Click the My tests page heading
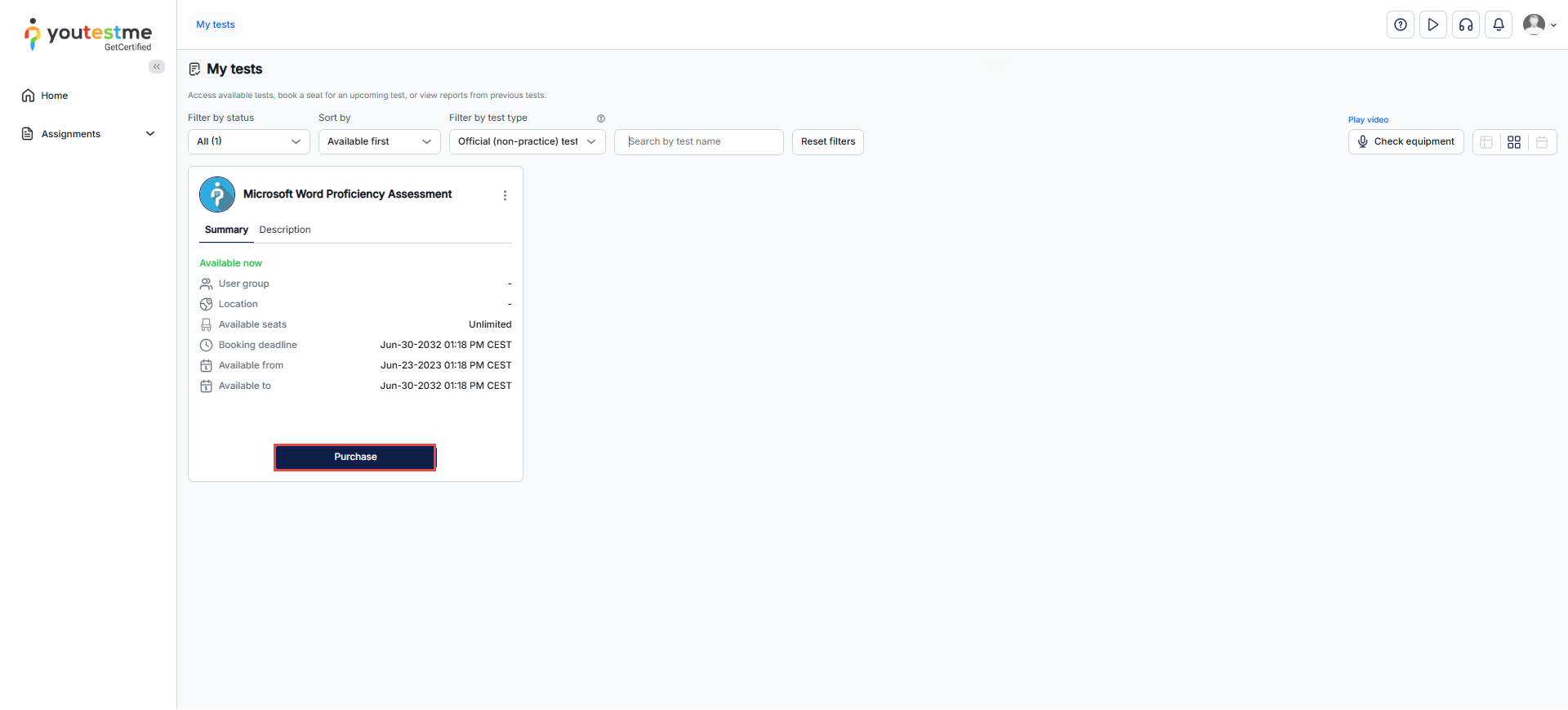This screenshot has height=710, width=1568. (234, 69)
